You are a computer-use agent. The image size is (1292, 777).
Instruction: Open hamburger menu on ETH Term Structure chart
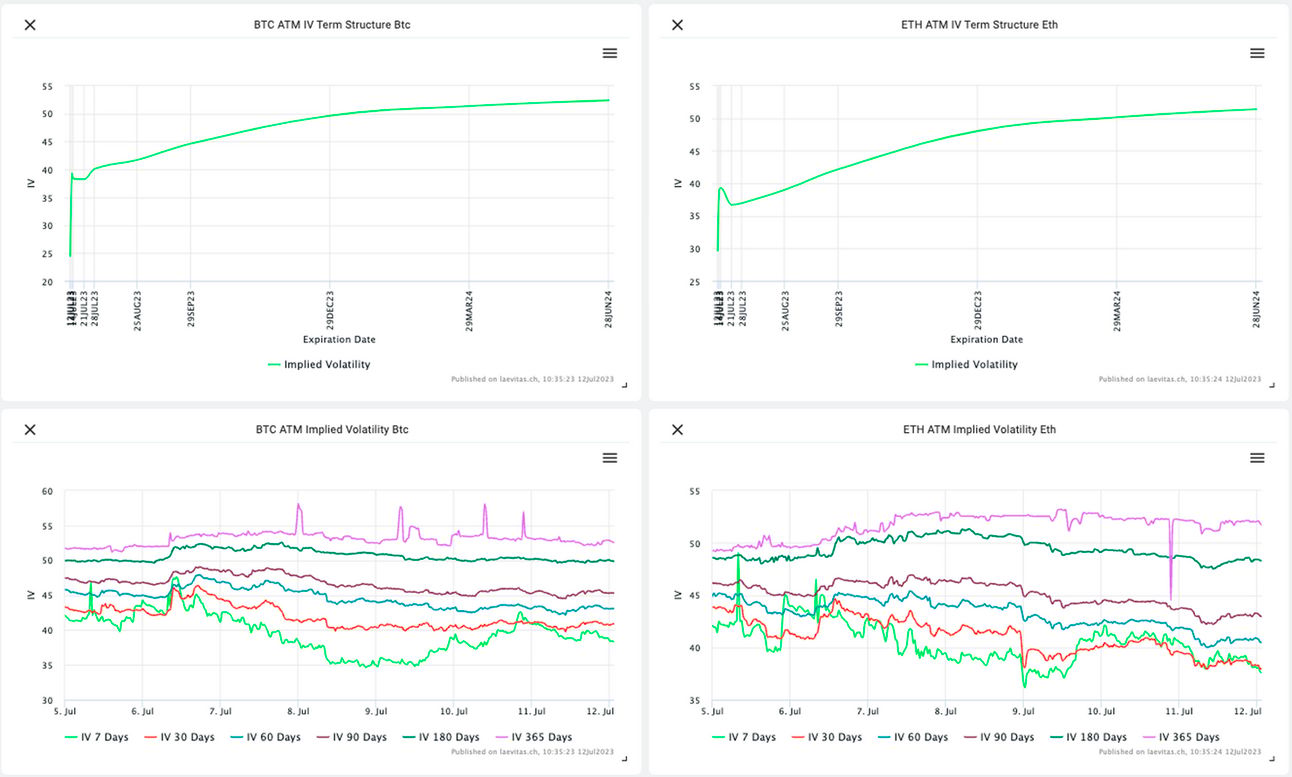pos(1257,53)
